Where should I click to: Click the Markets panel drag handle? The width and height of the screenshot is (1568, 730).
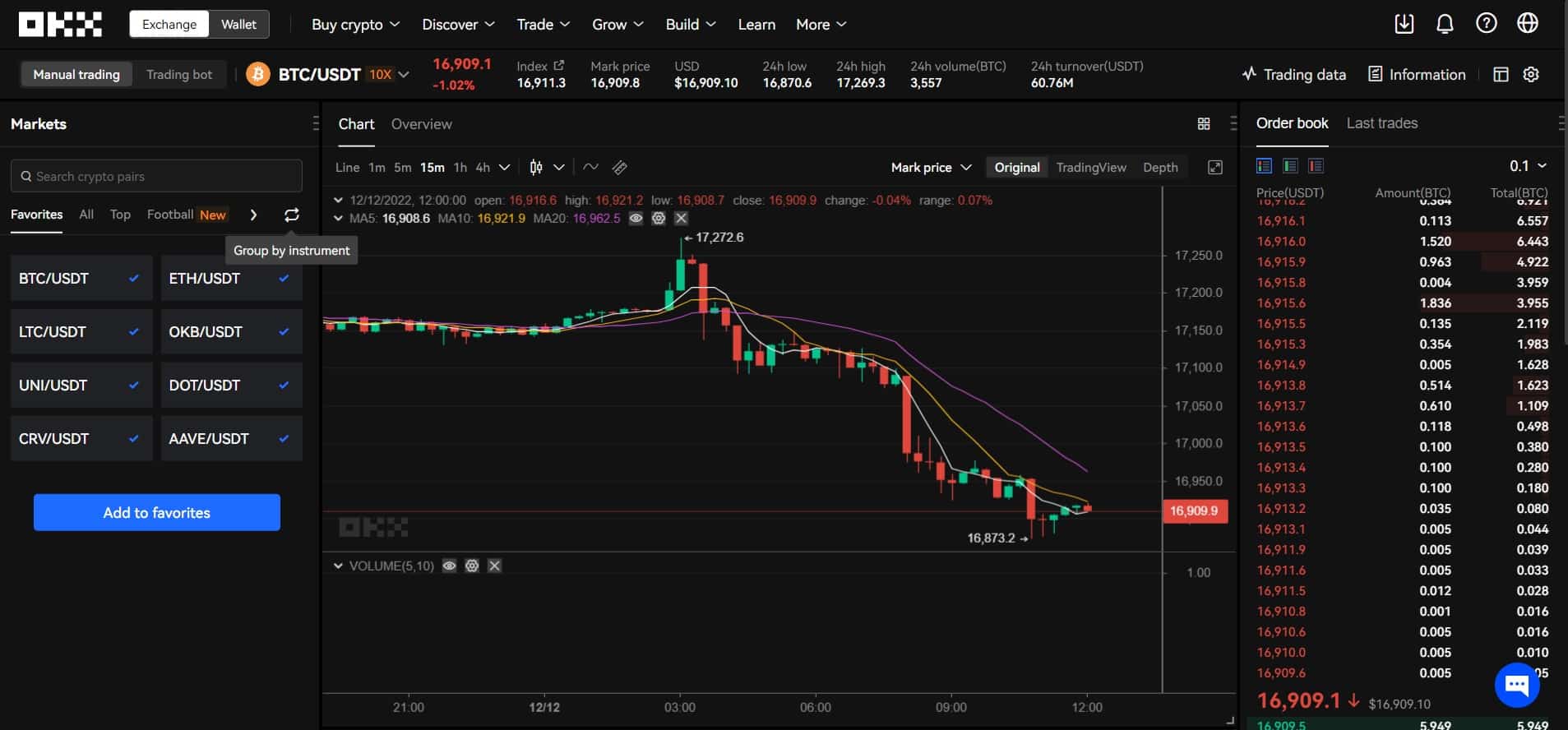click(316, 123)
